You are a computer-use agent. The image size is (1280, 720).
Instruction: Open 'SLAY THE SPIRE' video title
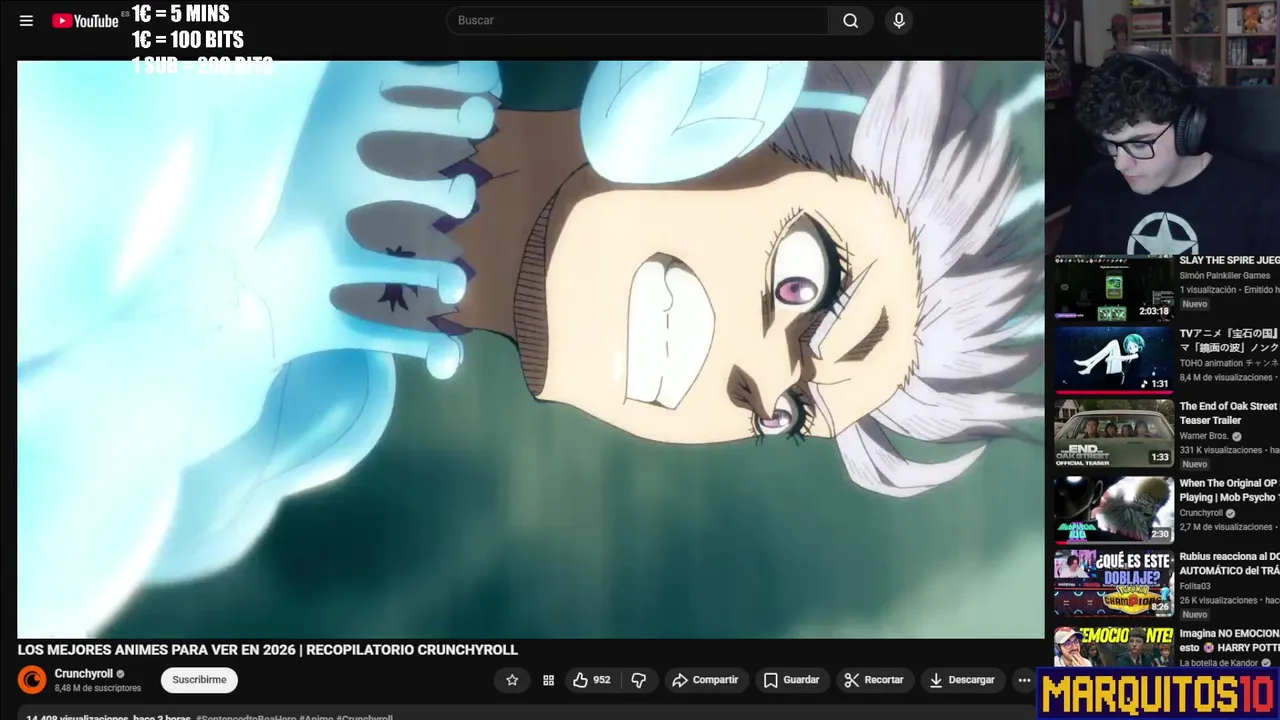[x=1229, y=260]
